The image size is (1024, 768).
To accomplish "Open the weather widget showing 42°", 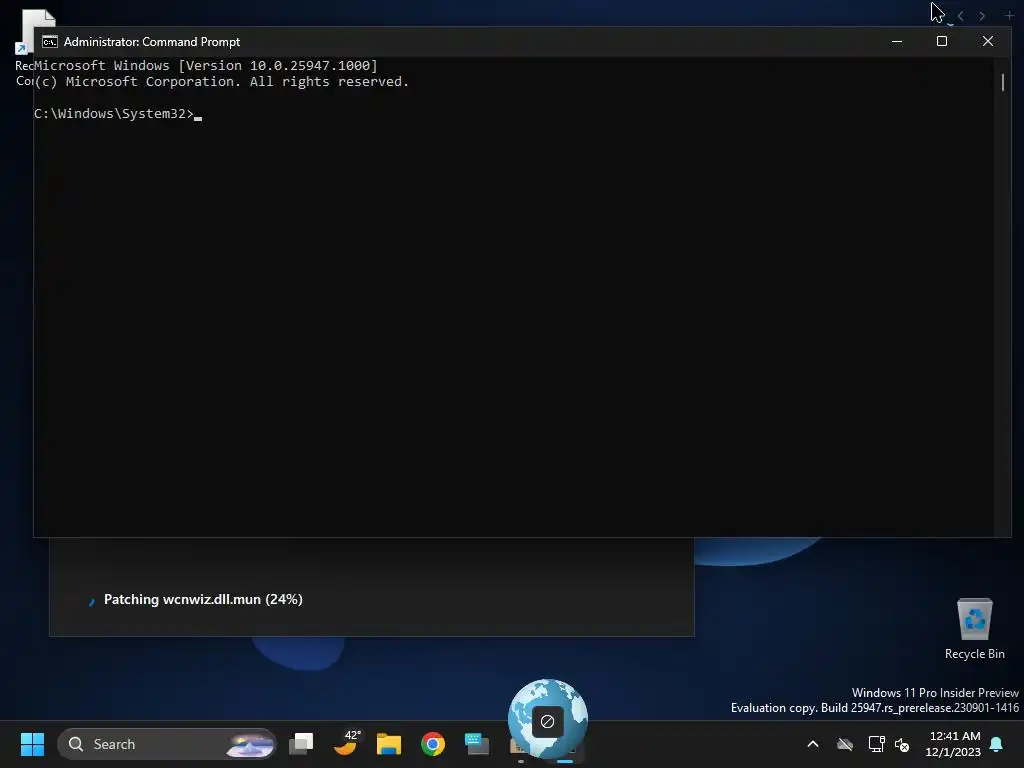I will pyautogui.click(x=346, y=743).
